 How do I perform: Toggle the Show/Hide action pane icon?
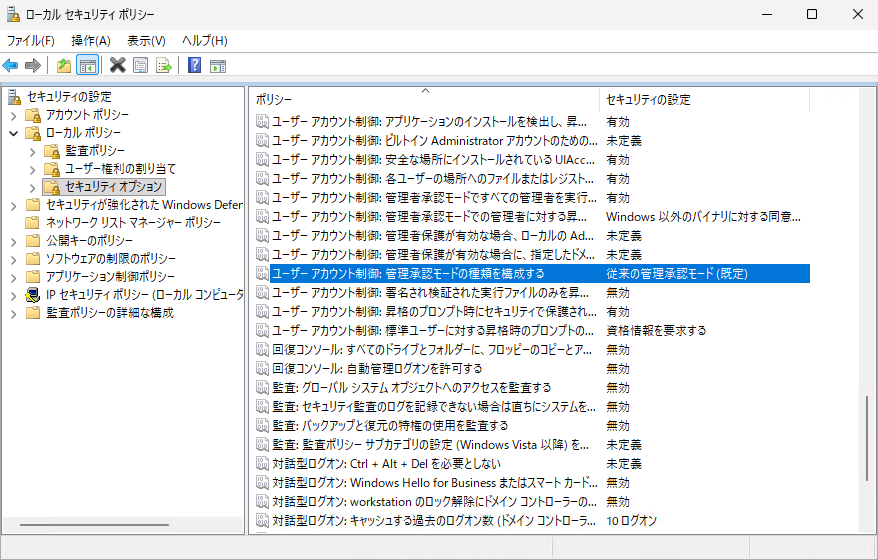(218, 66)
